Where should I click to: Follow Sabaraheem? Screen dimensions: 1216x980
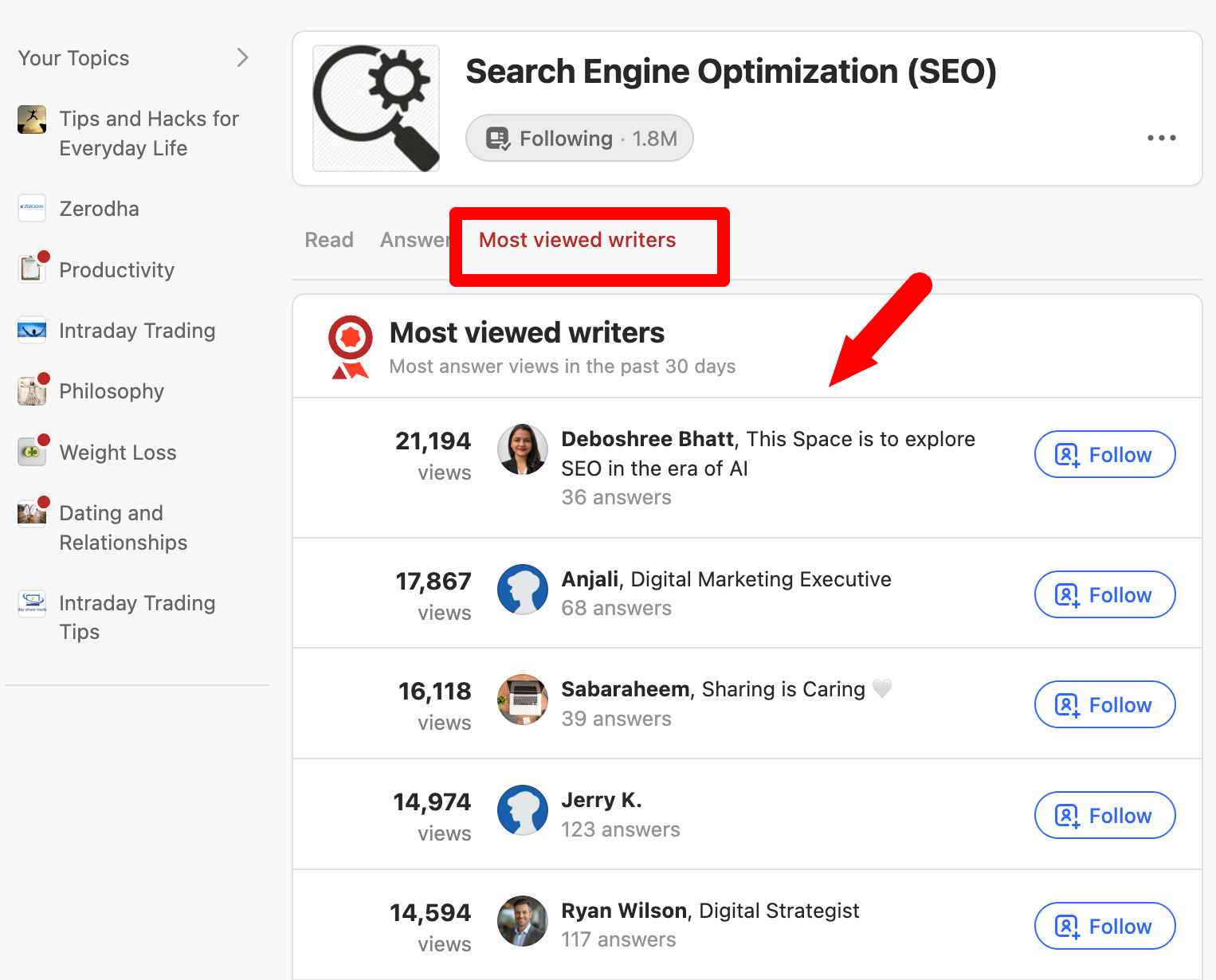click(x=1104, y=704)
